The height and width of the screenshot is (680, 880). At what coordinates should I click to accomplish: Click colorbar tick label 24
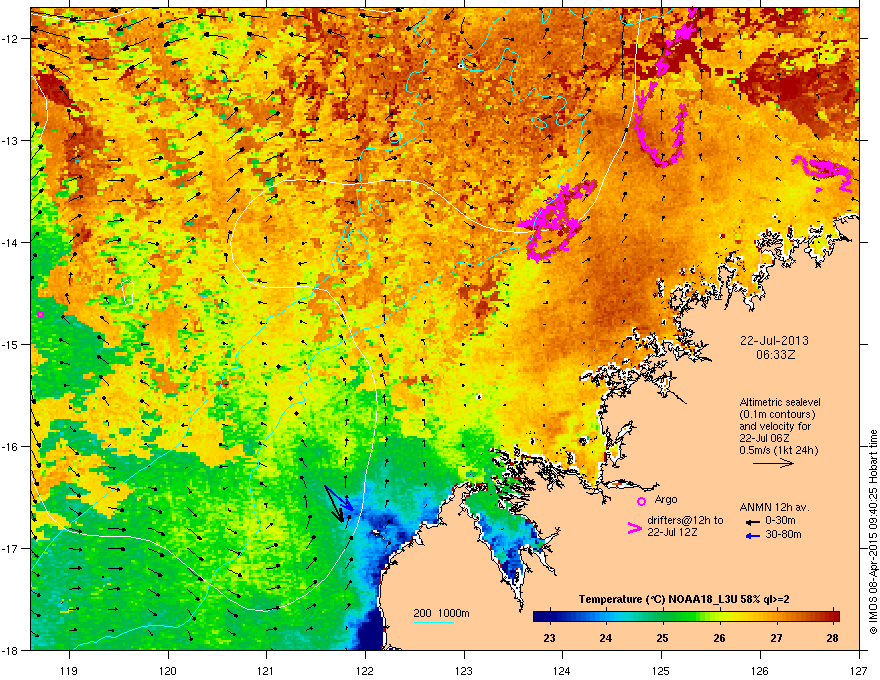pos(606,638)
